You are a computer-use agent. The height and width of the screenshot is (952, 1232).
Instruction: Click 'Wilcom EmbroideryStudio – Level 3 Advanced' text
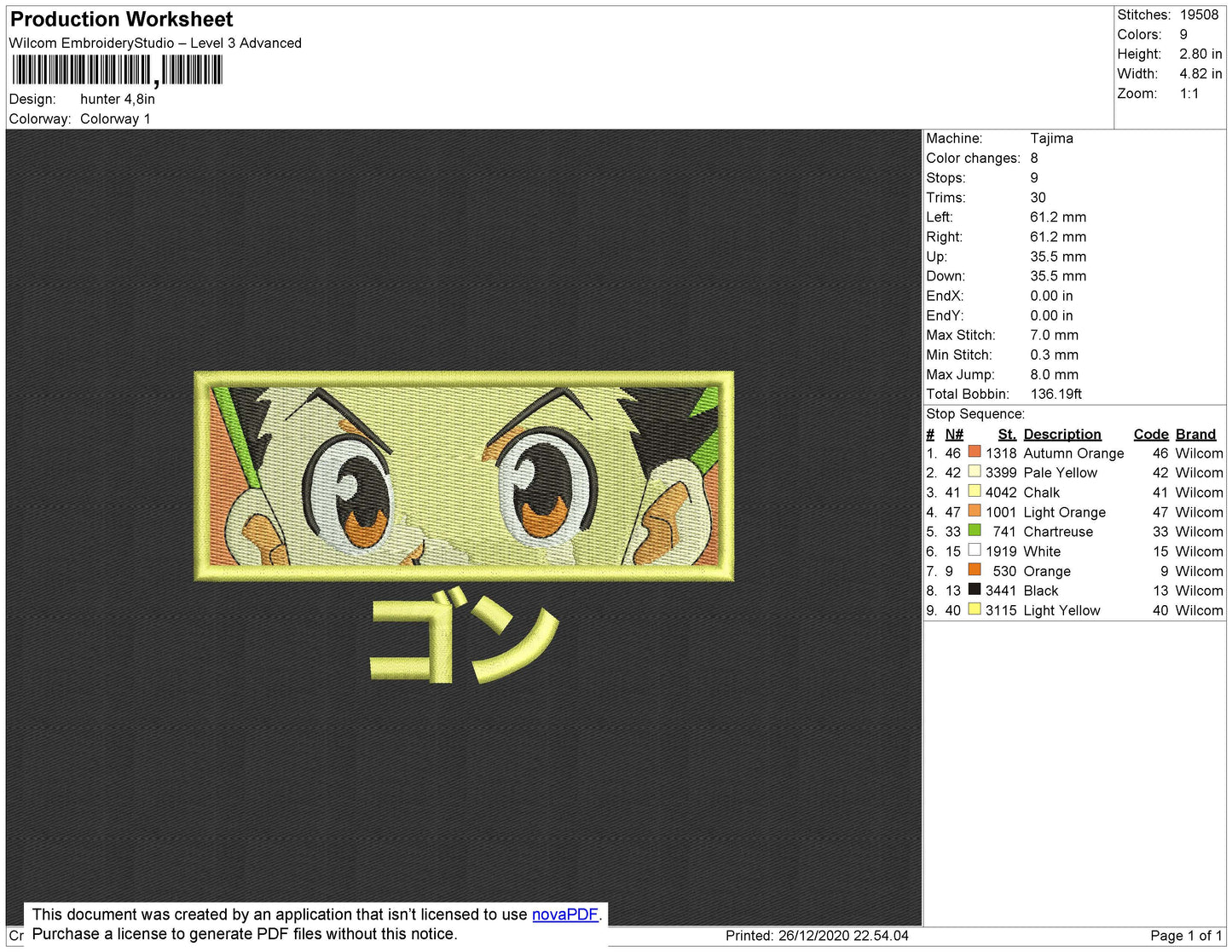point(155,43)
